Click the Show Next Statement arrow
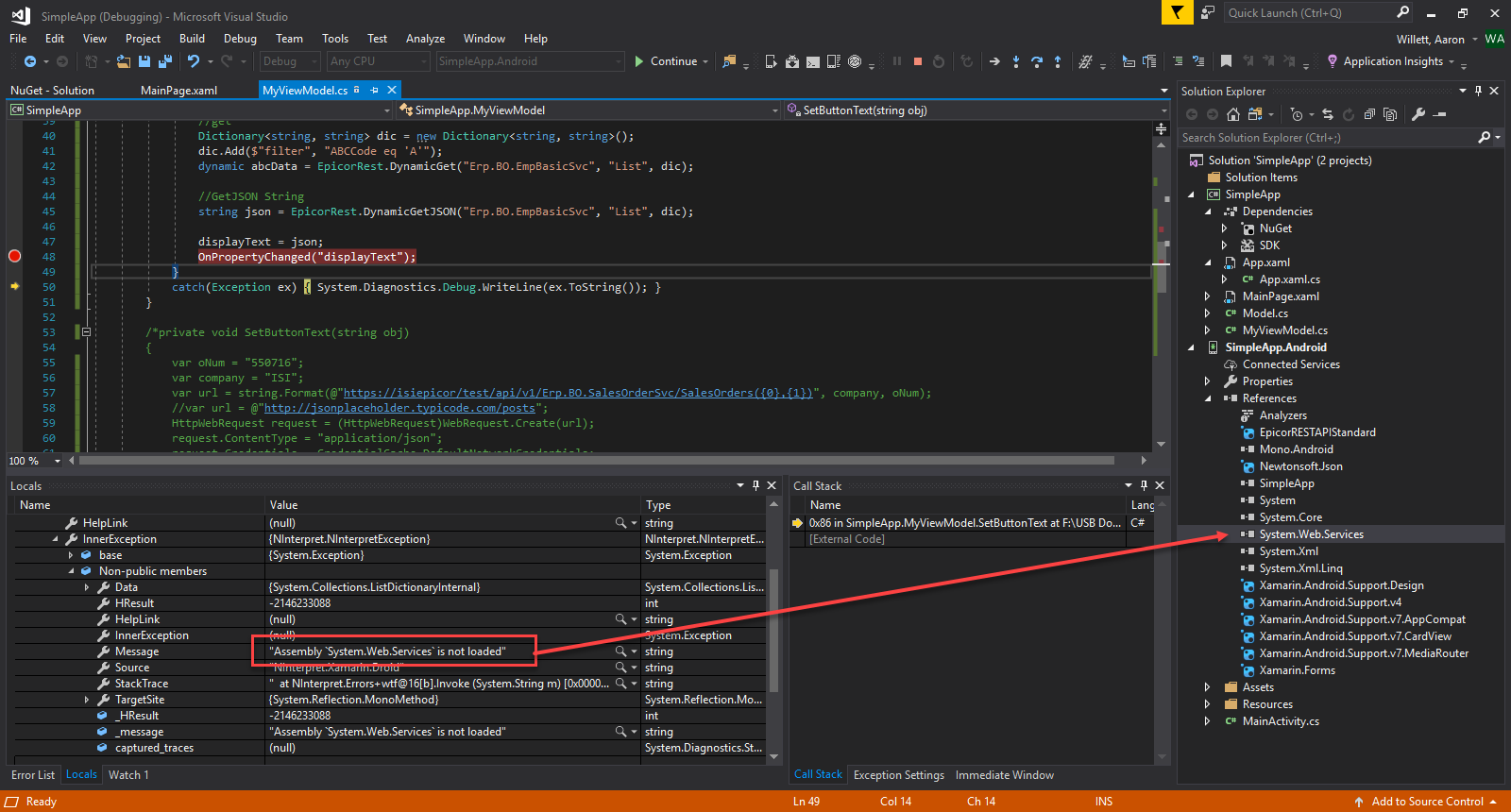The image size is (1511, 812). (x=994, y=61)
